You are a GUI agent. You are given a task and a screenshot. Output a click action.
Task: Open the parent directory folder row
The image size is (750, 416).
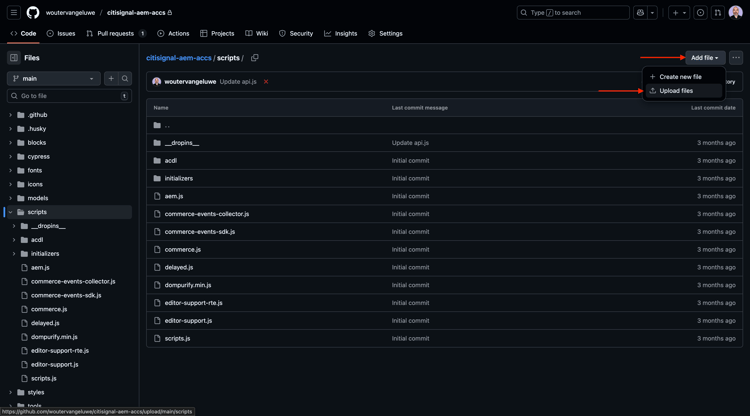444,125
